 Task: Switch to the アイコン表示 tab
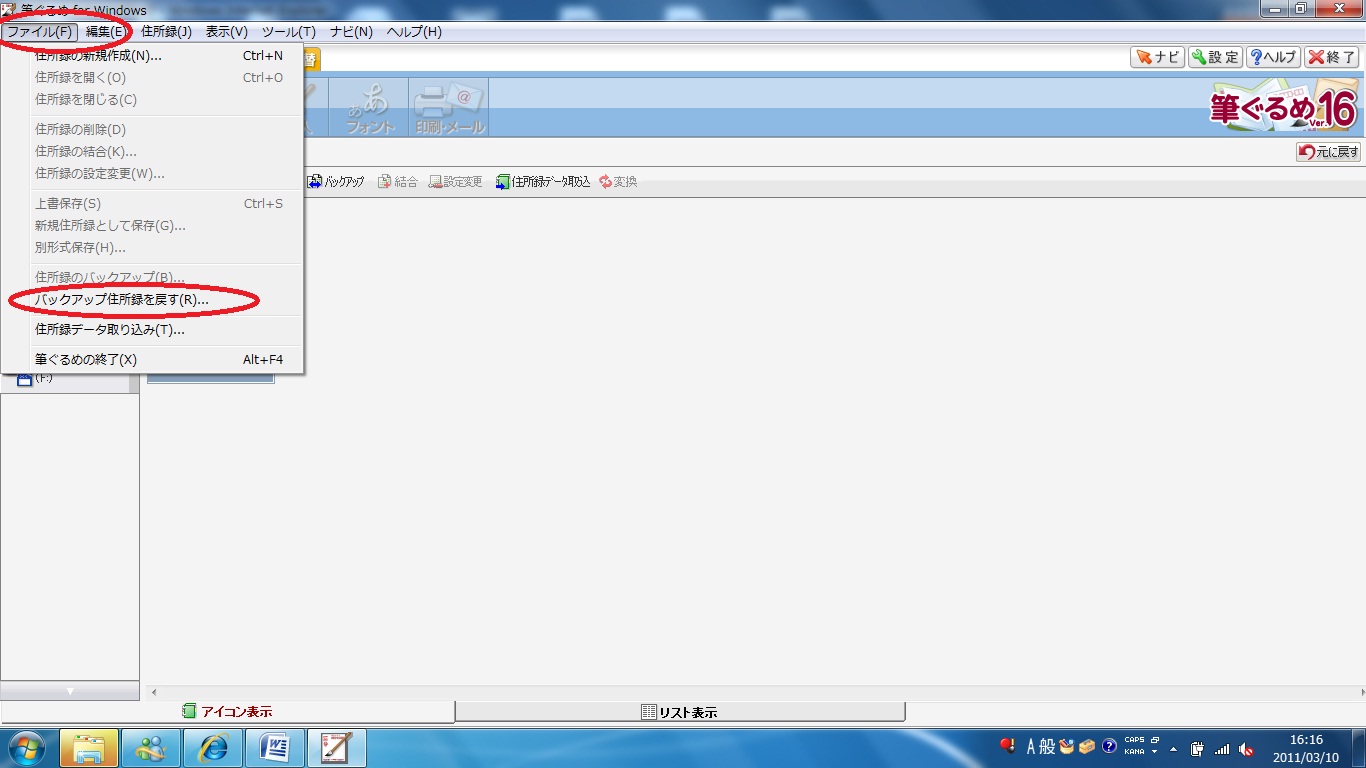click(x=227, y=712)
